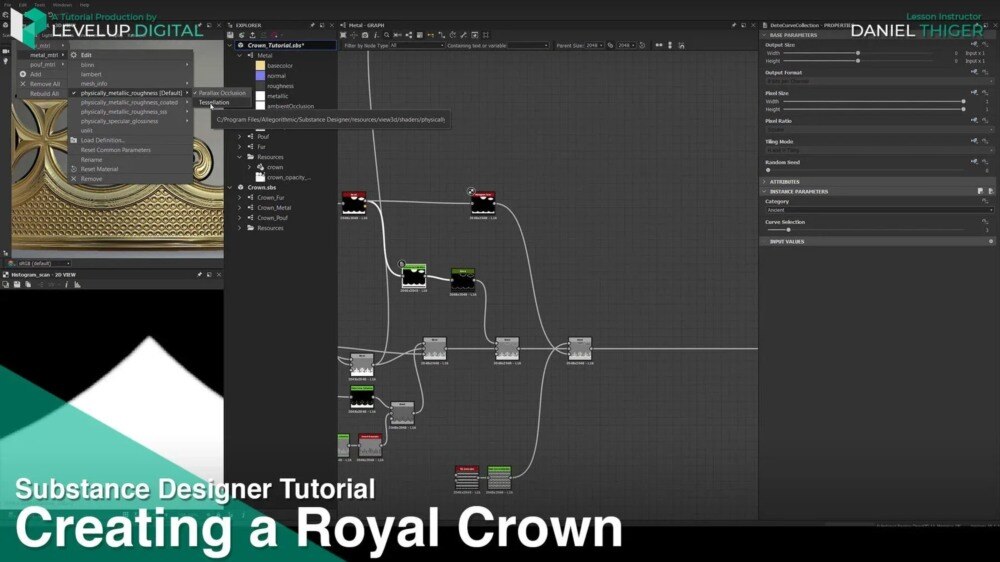The height and width of the screenshot is (562, 1000).
Task: Collapse the Base Parameters section
Action: click(x=764, y=35)
